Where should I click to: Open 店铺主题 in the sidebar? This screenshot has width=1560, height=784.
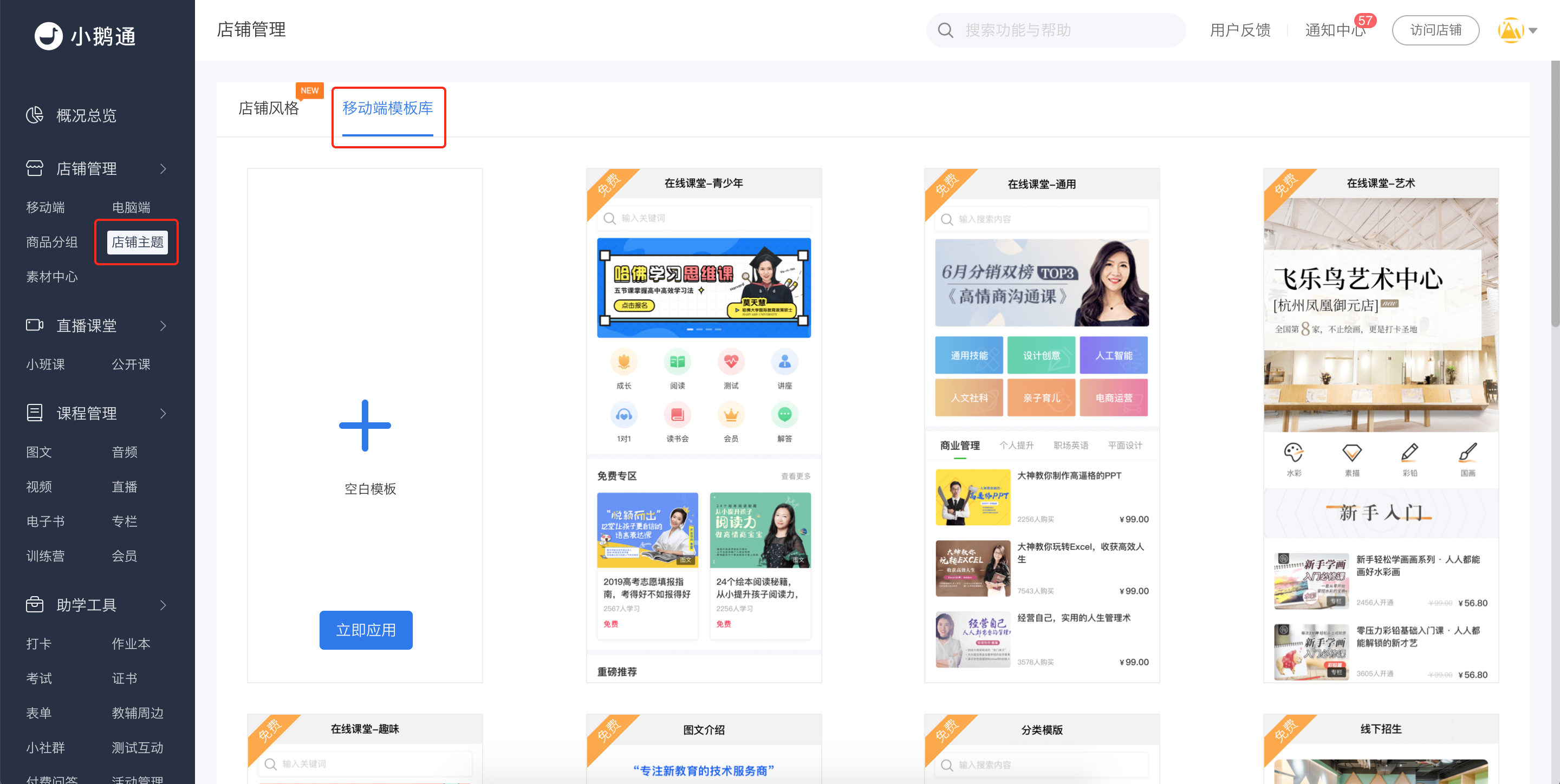(x=138, y=242)
